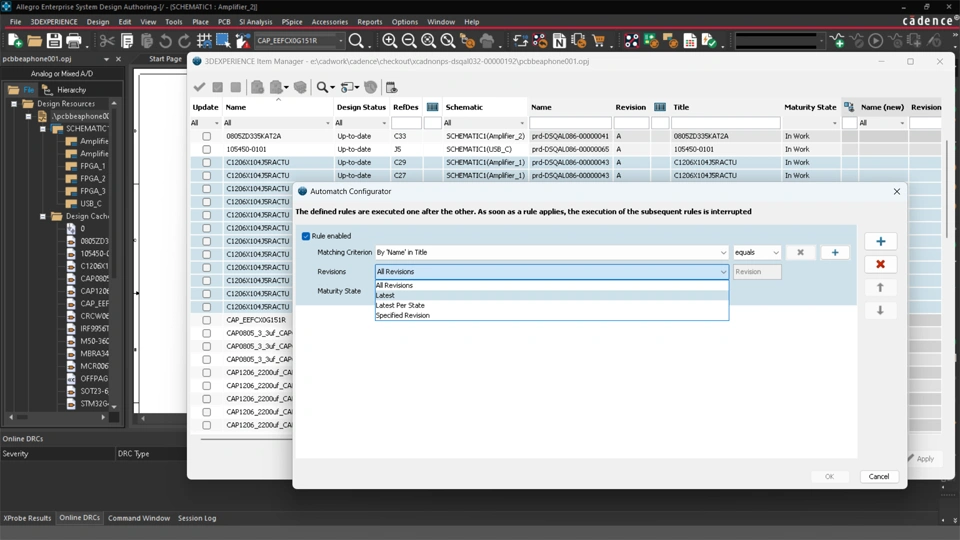Open the 3DEXPERIENCE menu
960x540 pixels.
click(54, 21)
